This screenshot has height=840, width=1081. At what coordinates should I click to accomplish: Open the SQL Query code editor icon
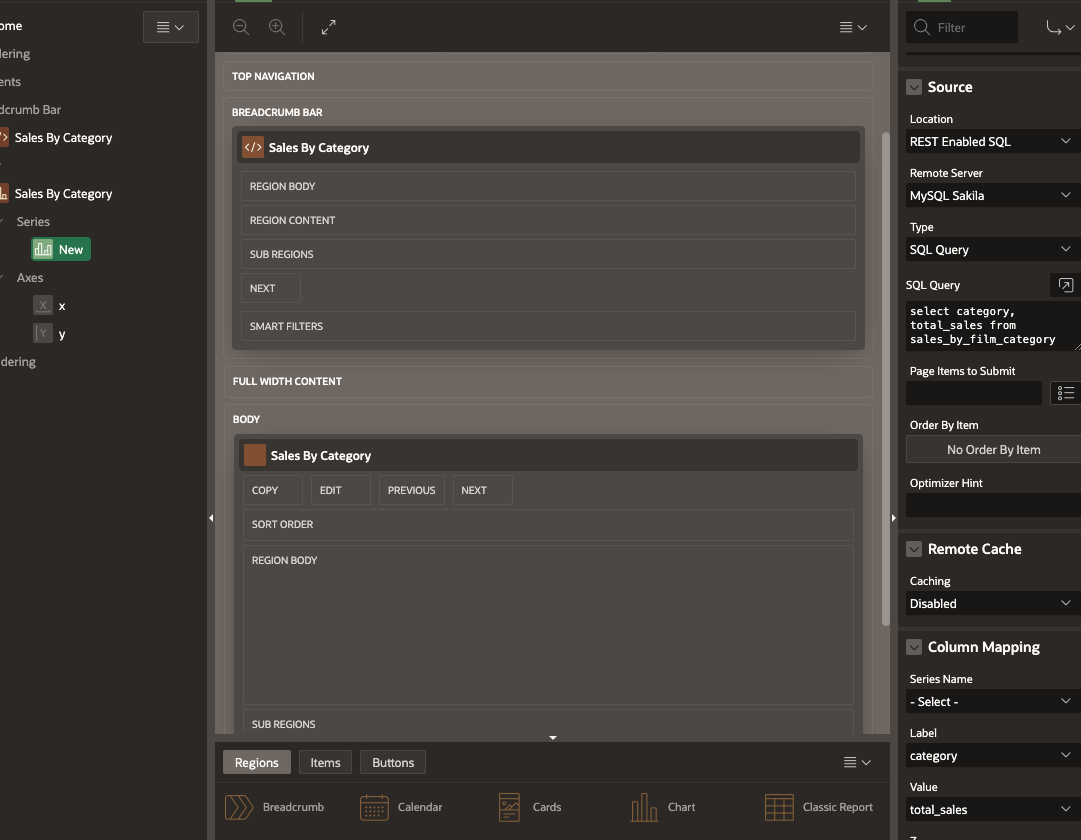pos(1065,285)
